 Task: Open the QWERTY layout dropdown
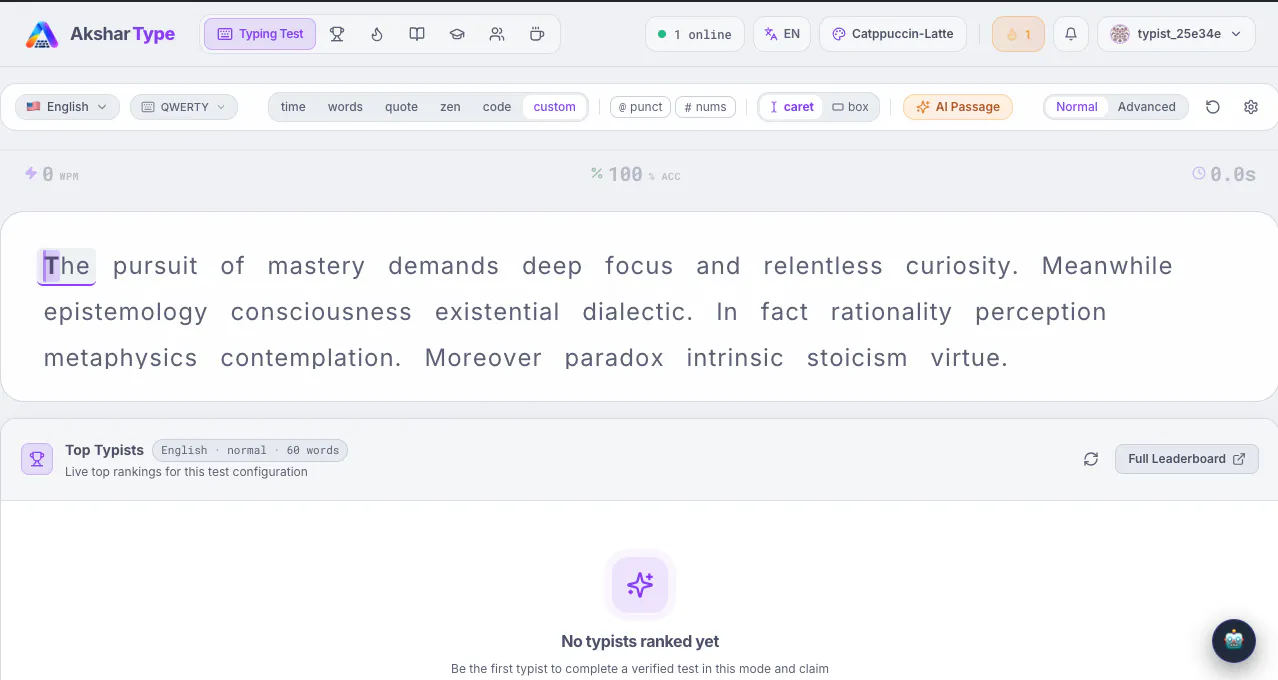click(x=184, y=107)
